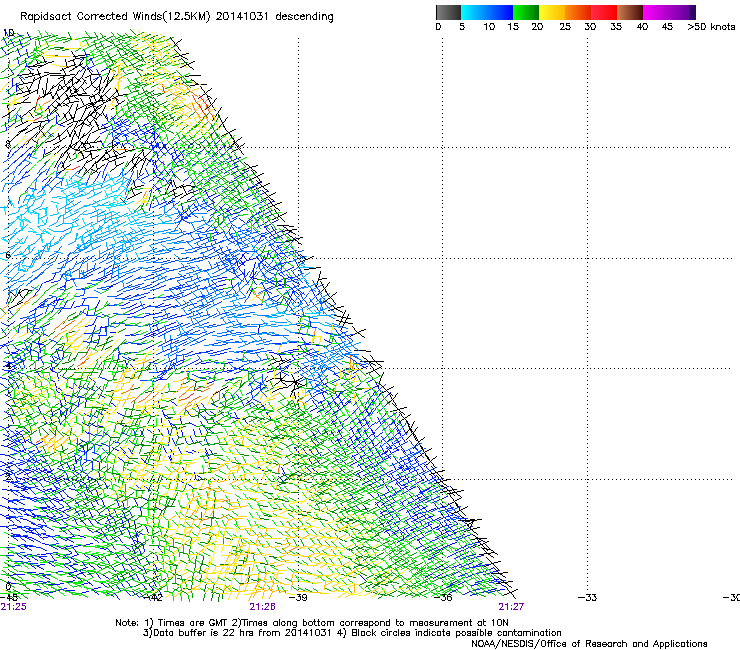The image size is (740, 650).
Task: Click the latitude 2 axis label
Action: click(8, 476)
